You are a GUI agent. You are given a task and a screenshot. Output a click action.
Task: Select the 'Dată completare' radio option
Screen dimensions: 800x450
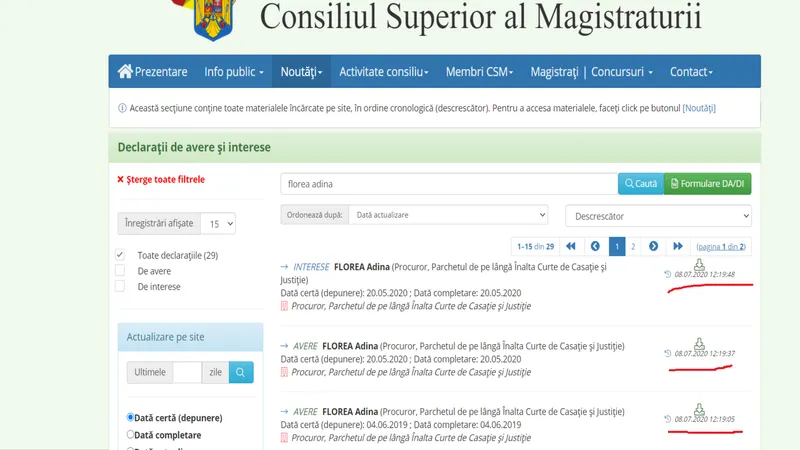click(130, 435)
